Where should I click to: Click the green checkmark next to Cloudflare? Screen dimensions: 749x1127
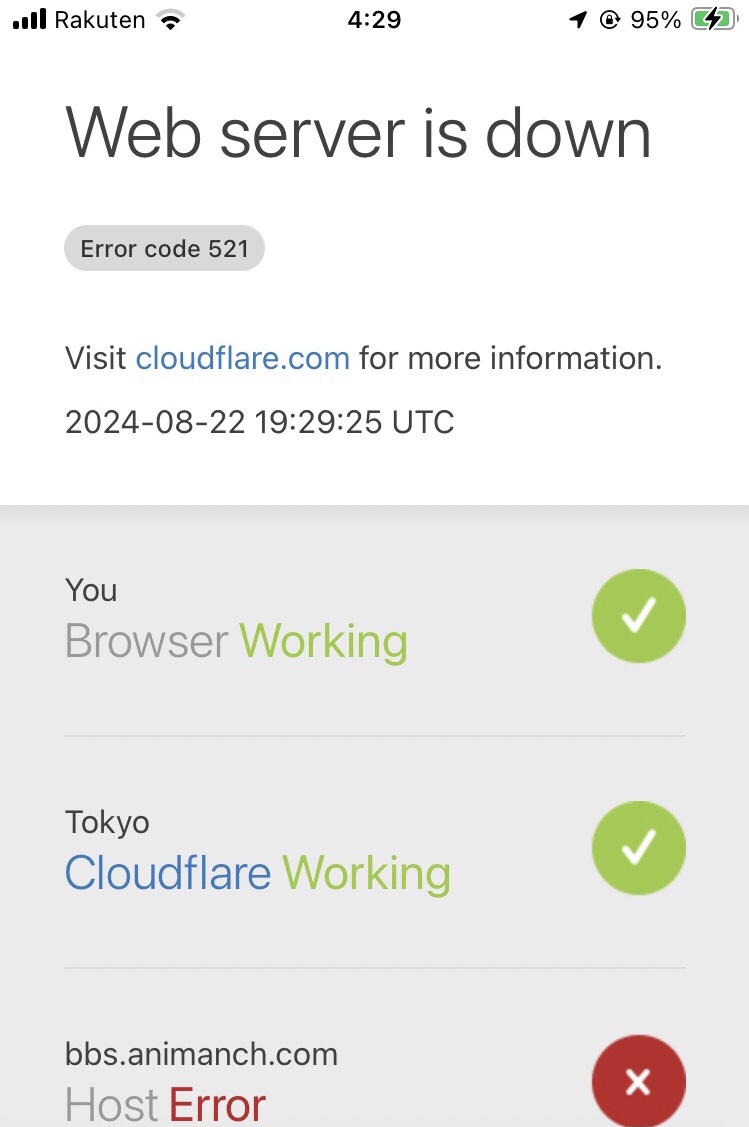pyautogui.click(x=638, y=847)
